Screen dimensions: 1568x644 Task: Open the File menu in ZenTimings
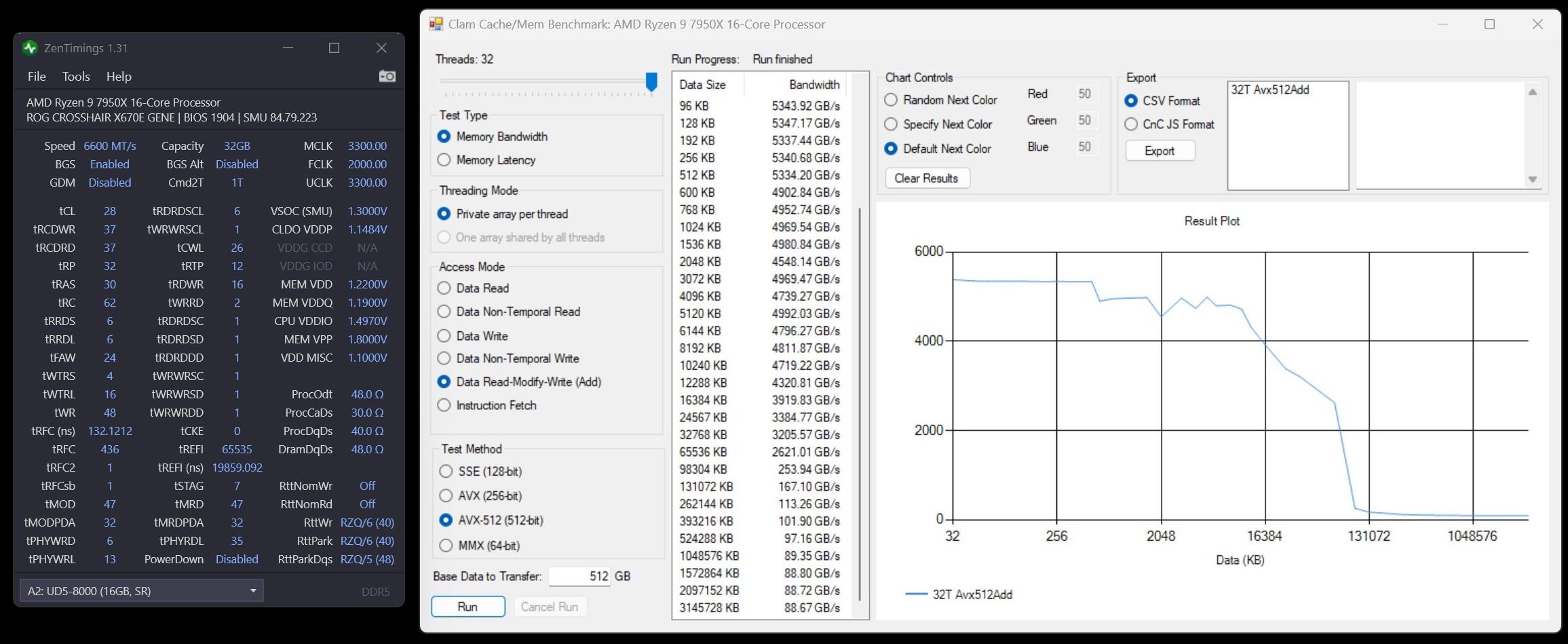(x=37, y=77)
